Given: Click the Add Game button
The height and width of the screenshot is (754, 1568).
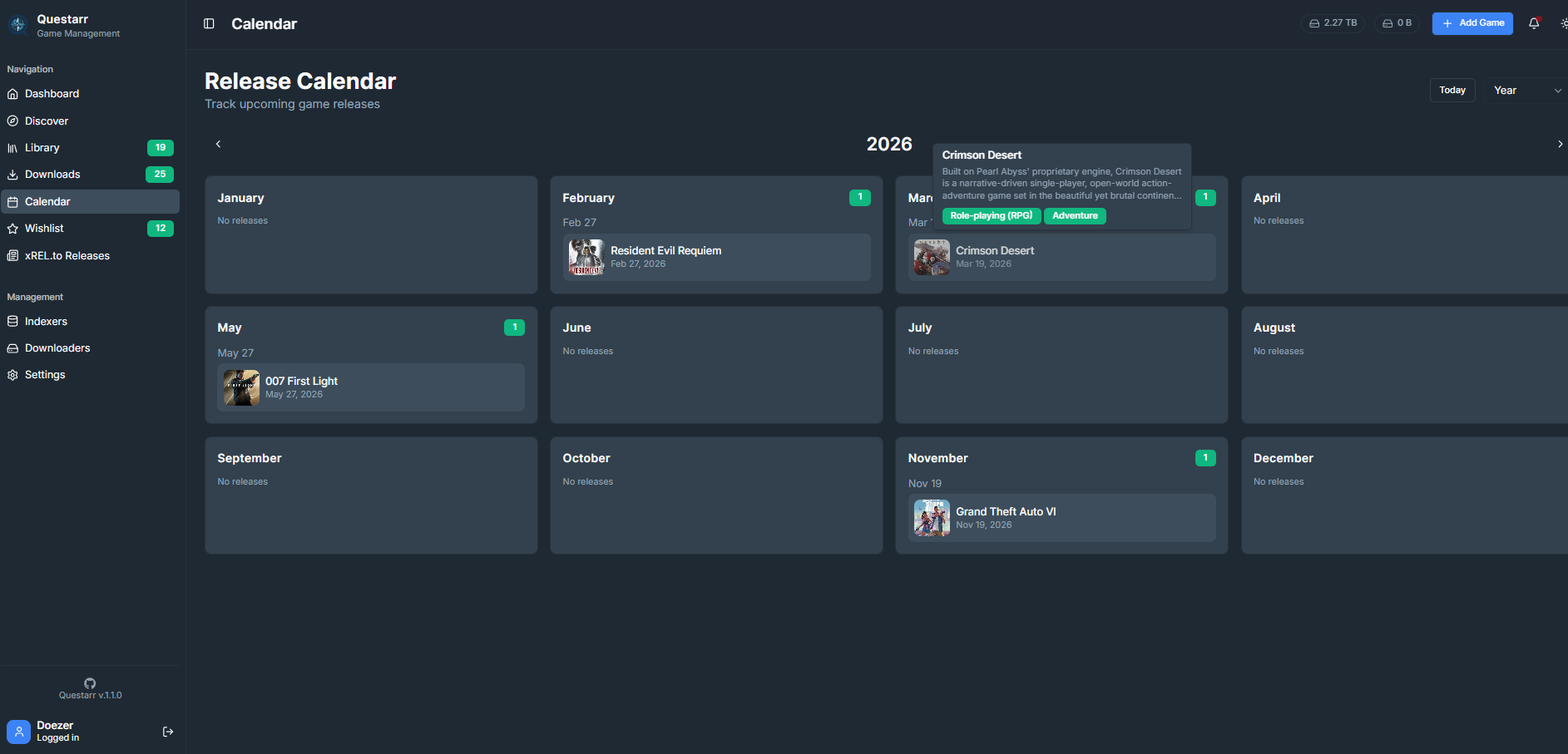Looking at the screenshot, I should 1472,23.
